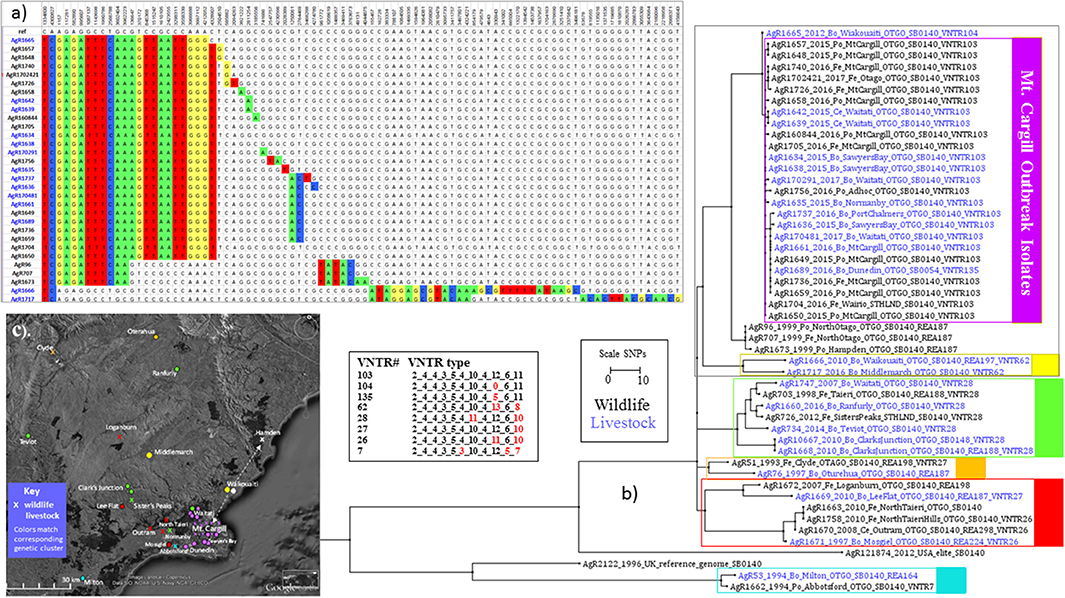The height and width of the screenshot is (598, 1065).
Task: Click the Clyde label on the map
Action: [45, 347]
